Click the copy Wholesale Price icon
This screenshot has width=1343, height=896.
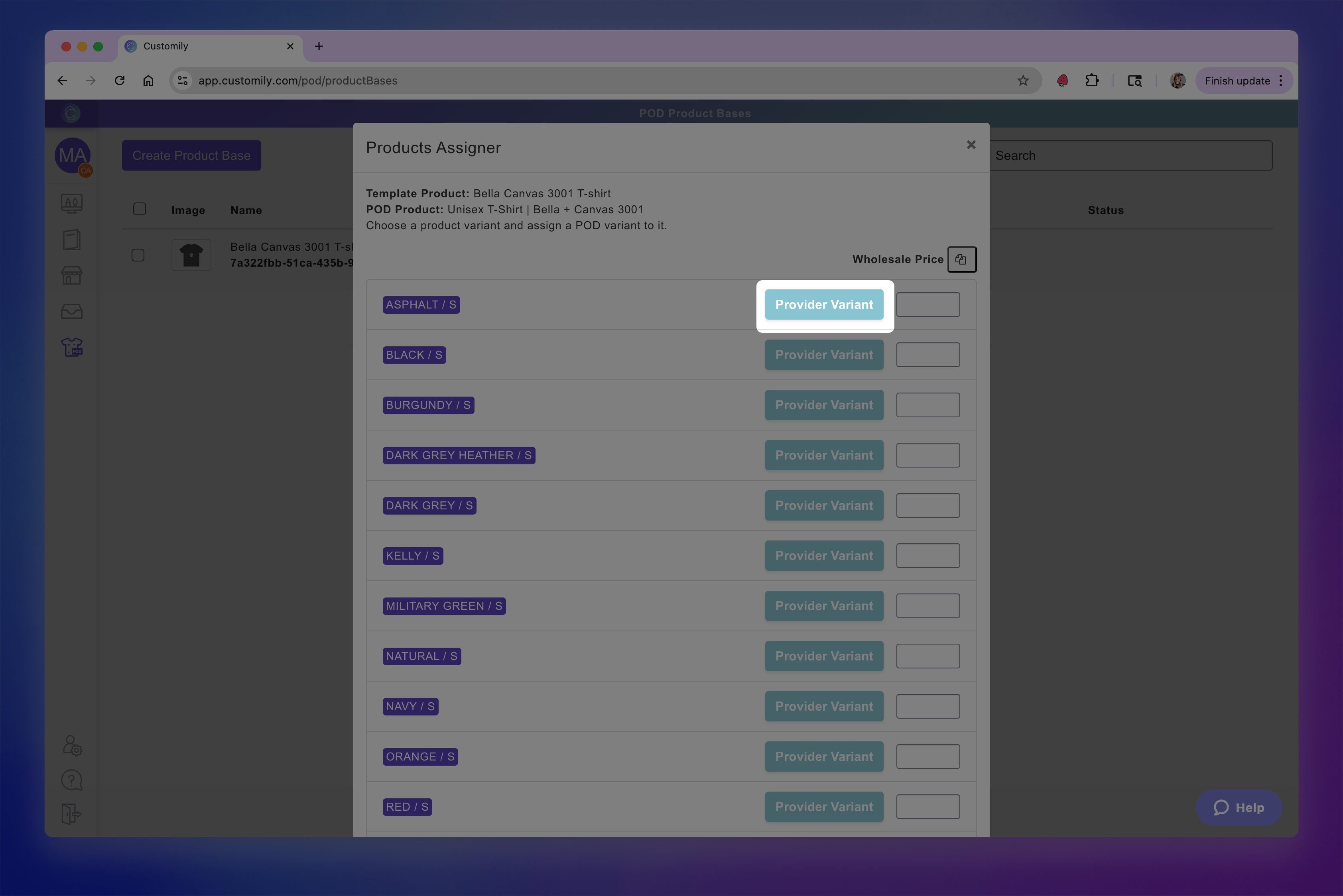click(961, 259)
